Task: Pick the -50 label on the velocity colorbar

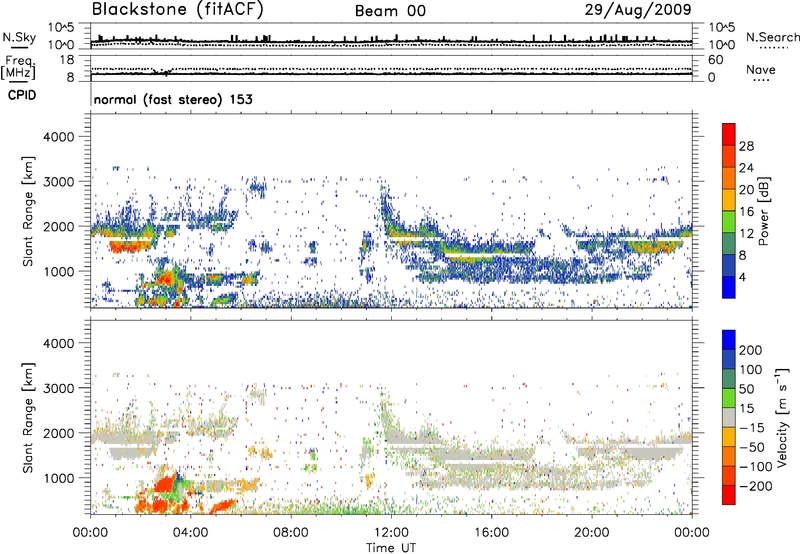Action: coord(750,447)
